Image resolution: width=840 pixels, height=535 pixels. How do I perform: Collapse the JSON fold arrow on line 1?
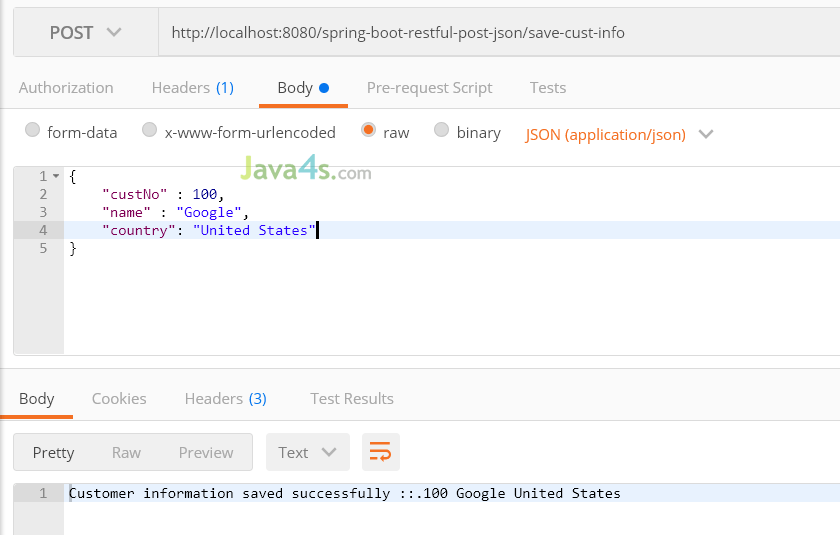point(56,176)
